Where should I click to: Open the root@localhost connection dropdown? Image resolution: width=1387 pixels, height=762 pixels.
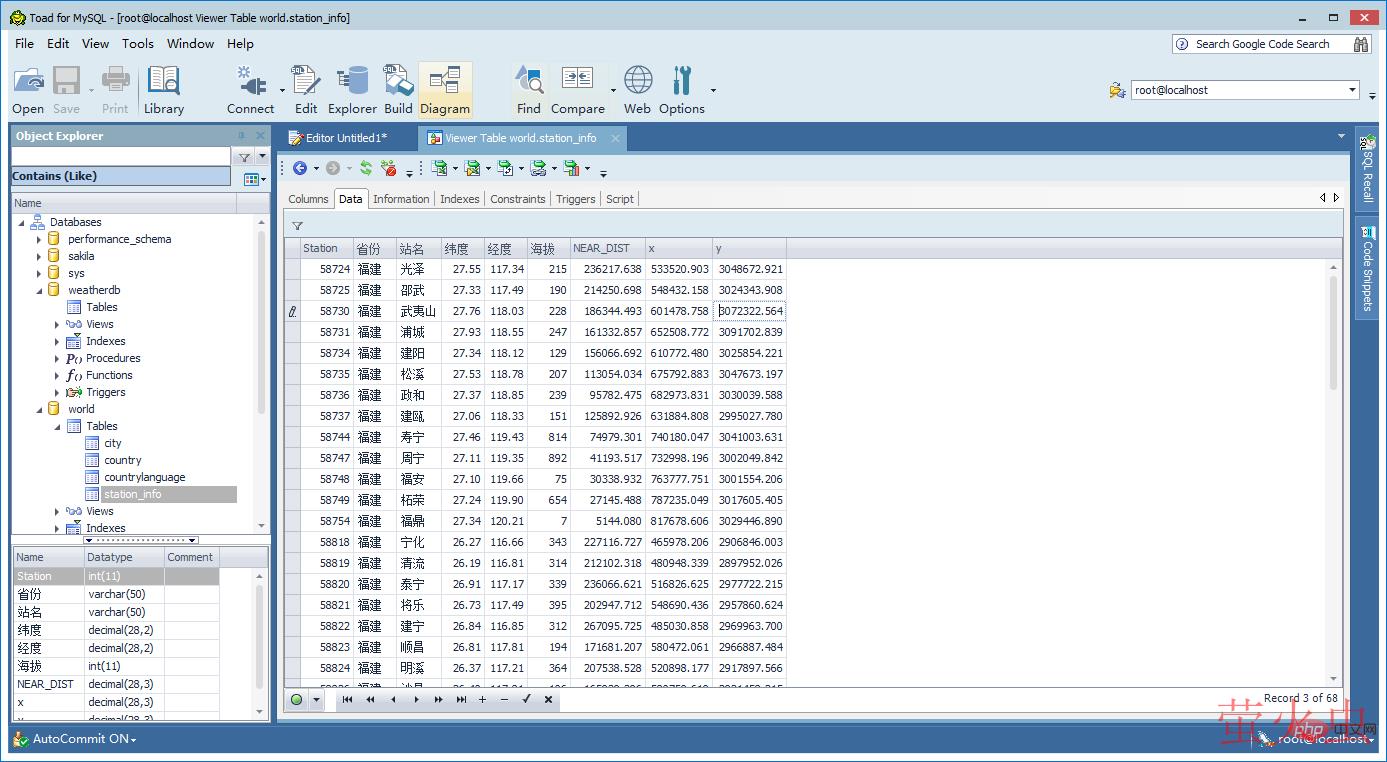click(1352, 90)
